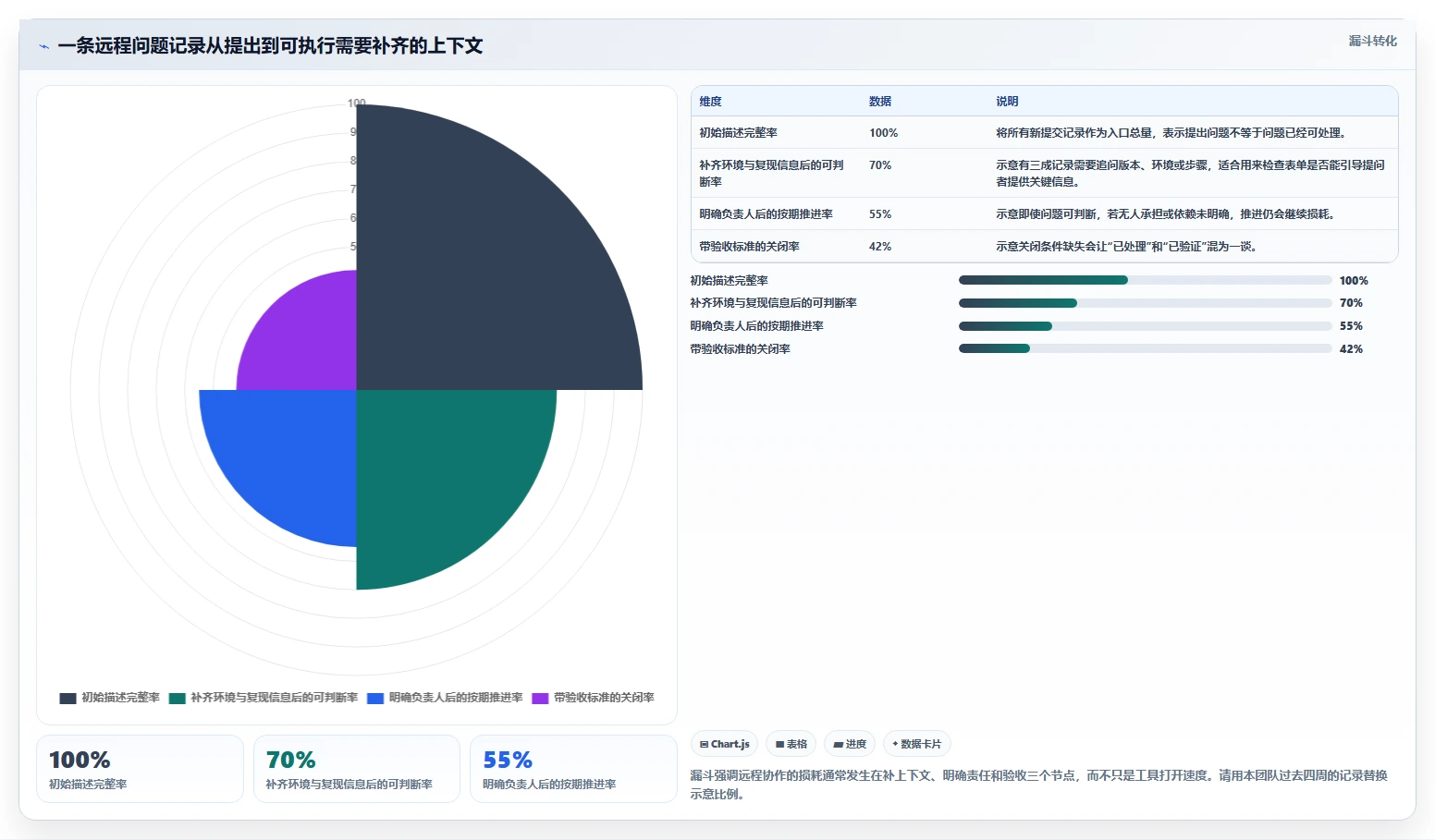1435x840 pixels.
Task: Toggle the purple 带验收标准的关闭率 legend swatch
Action: point(540,699)
